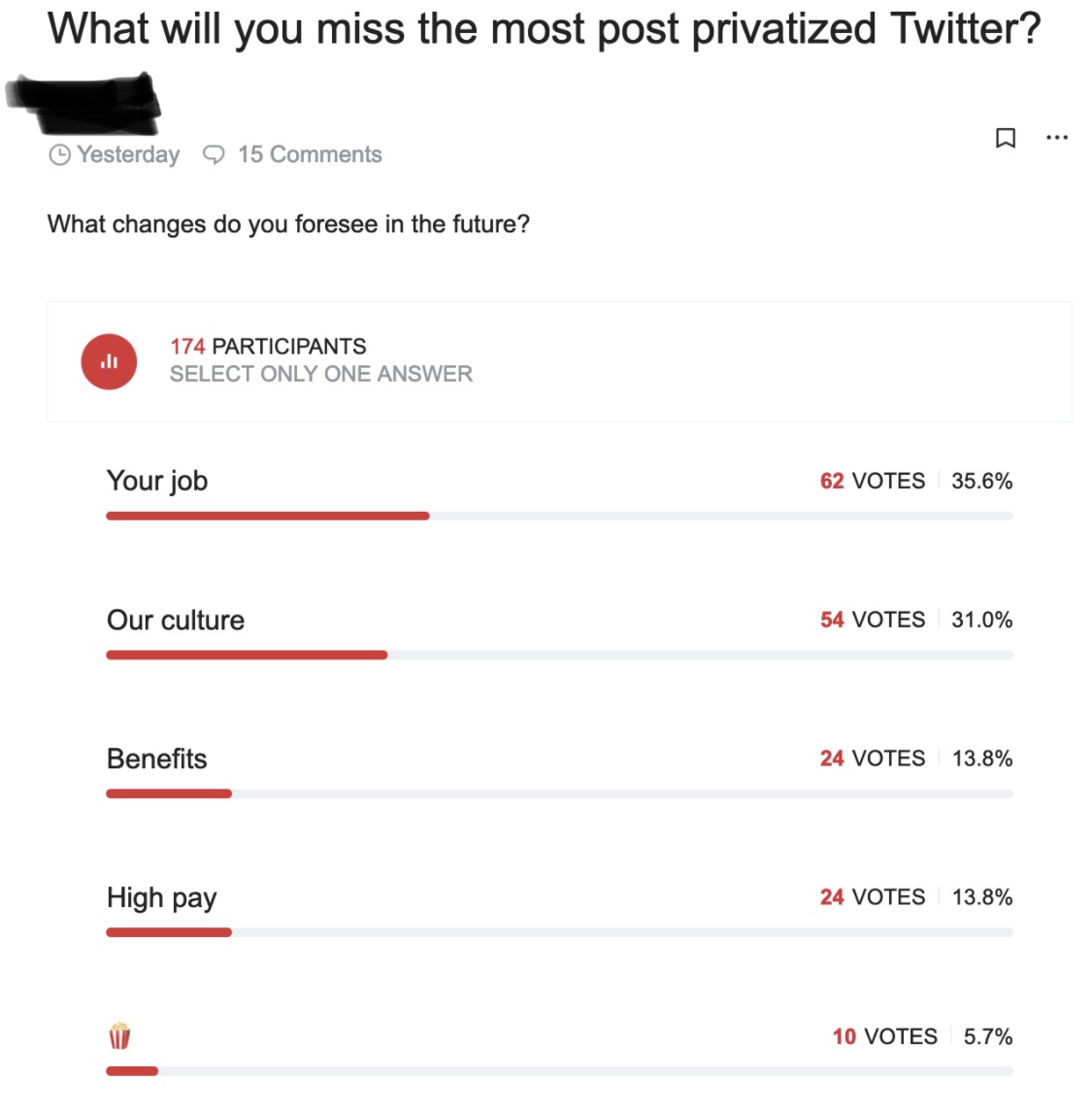Click the popcorn emoji option

coord(119,1035)
